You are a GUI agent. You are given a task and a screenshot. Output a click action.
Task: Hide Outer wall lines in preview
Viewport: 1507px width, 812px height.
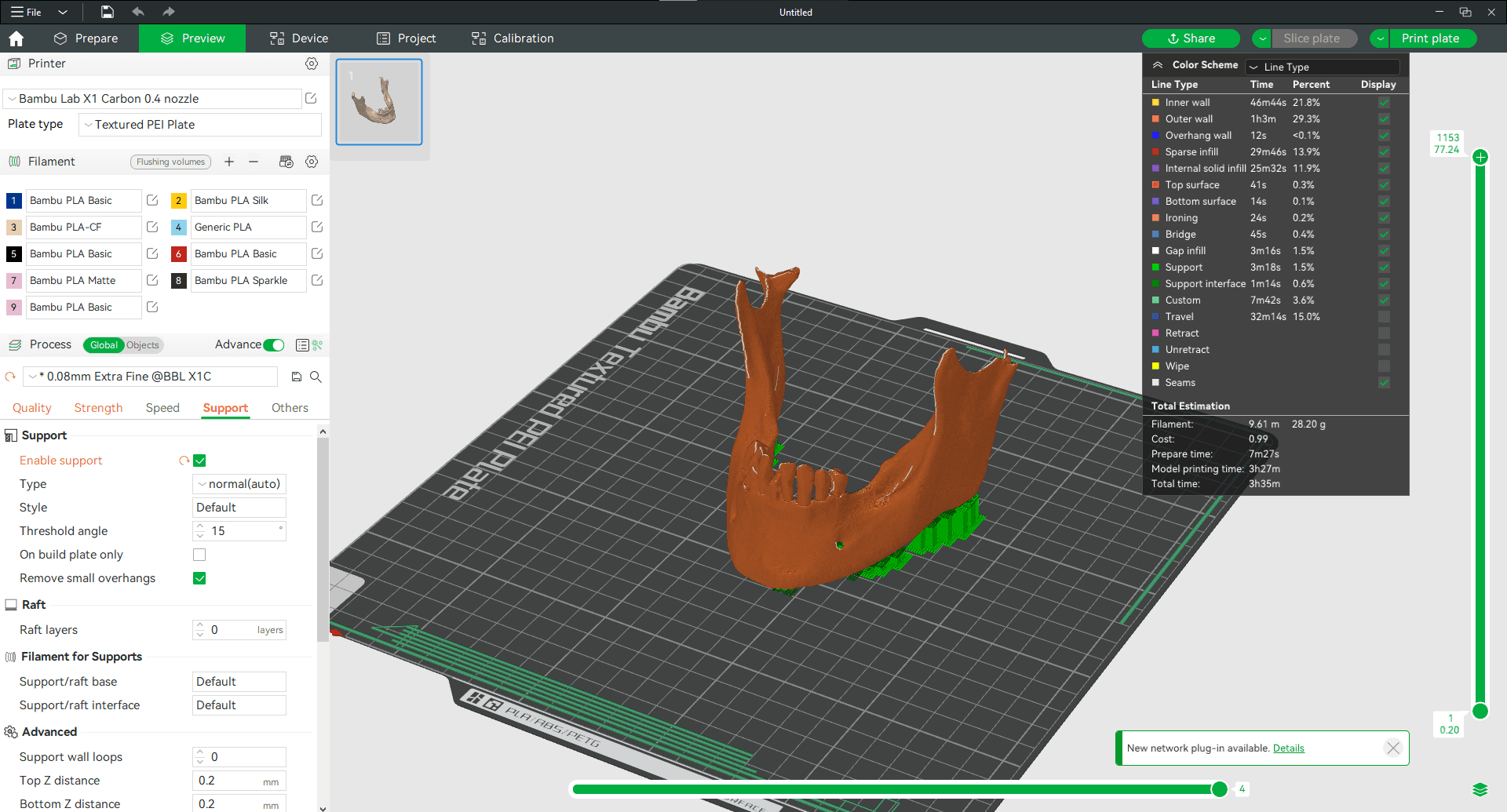pos(1384,119)
